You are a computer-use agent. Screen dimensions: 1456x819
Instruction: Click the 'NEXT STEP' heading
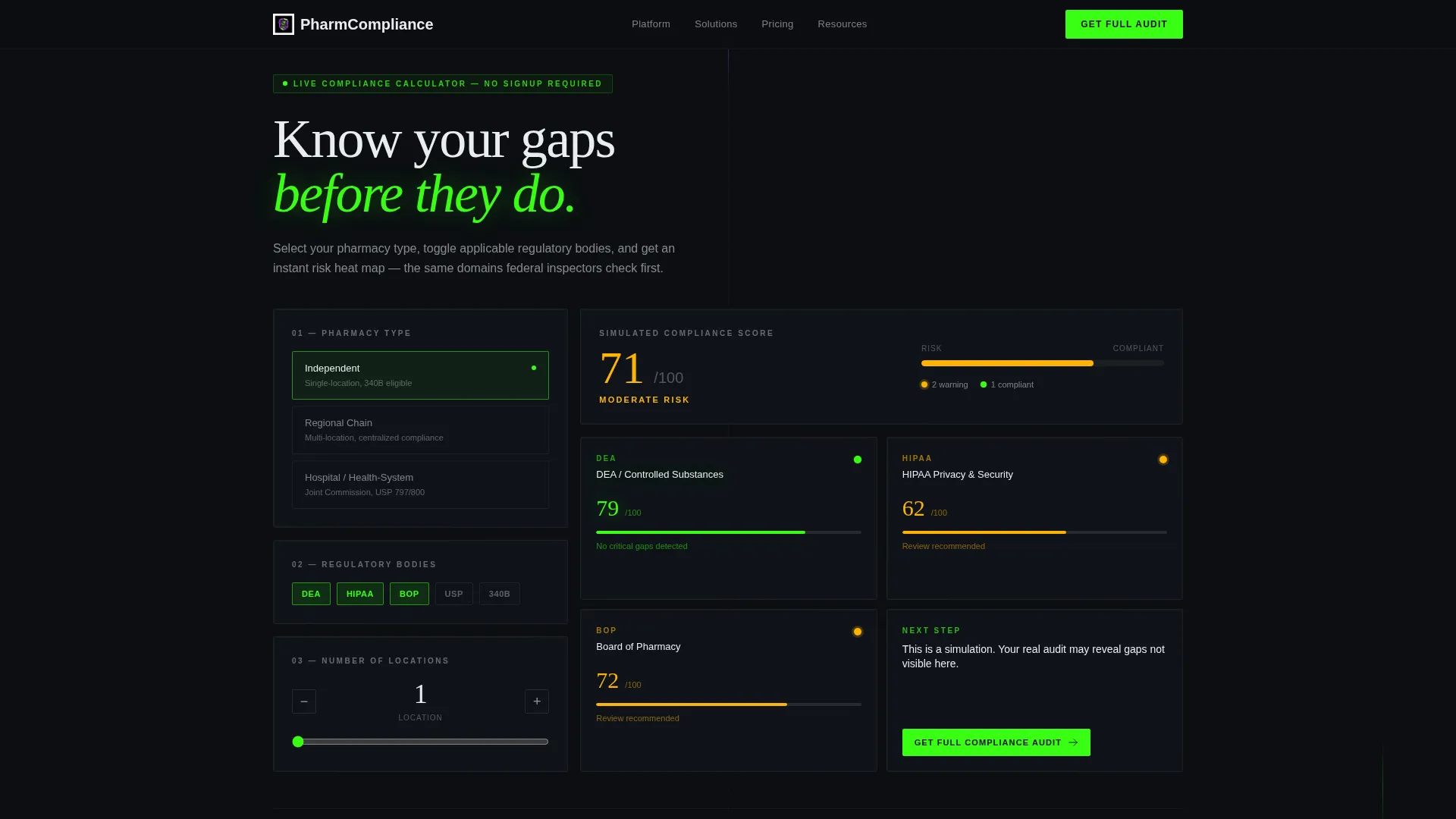click(x=931, y=630)
